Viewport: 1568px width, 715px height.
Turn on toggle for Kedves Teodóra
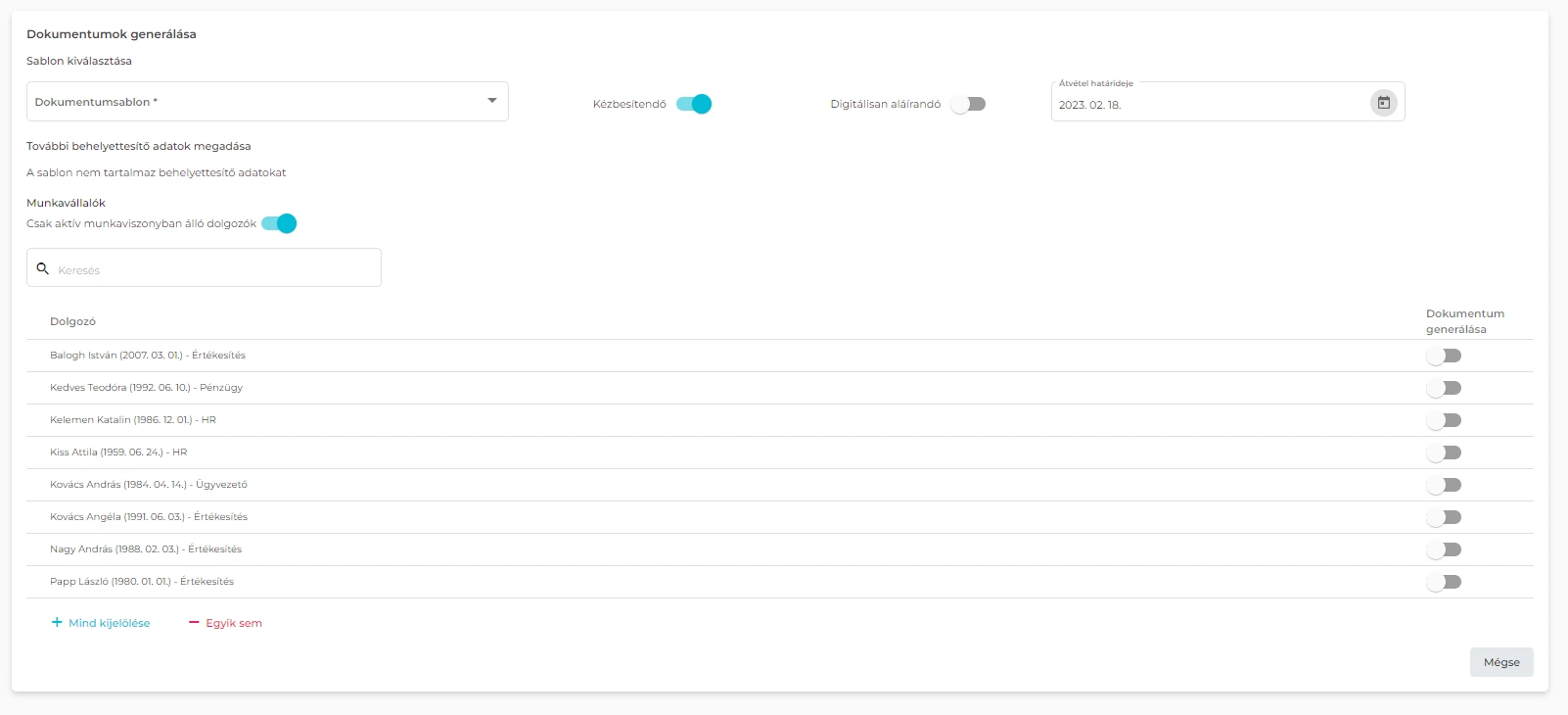pos(1444,388)
